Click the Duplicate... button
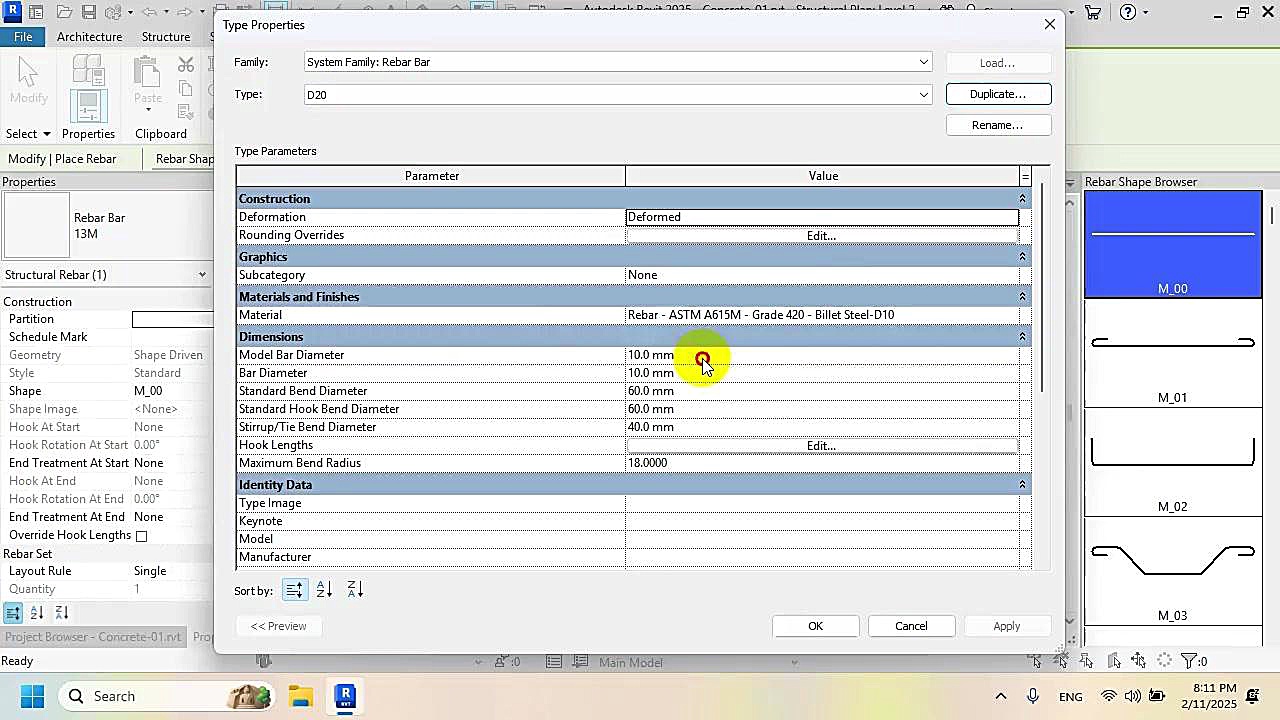 coord(998,94)
